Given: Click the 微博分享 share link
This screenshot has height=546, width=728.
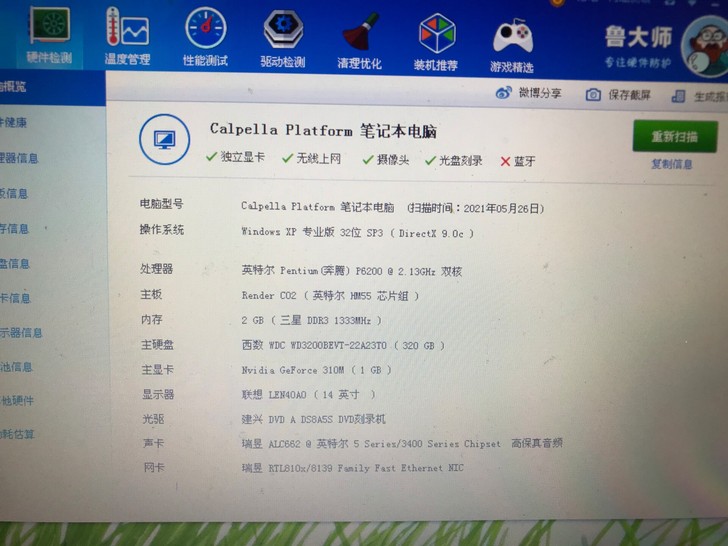Looking at the screenshot, I should pos(540,93).
